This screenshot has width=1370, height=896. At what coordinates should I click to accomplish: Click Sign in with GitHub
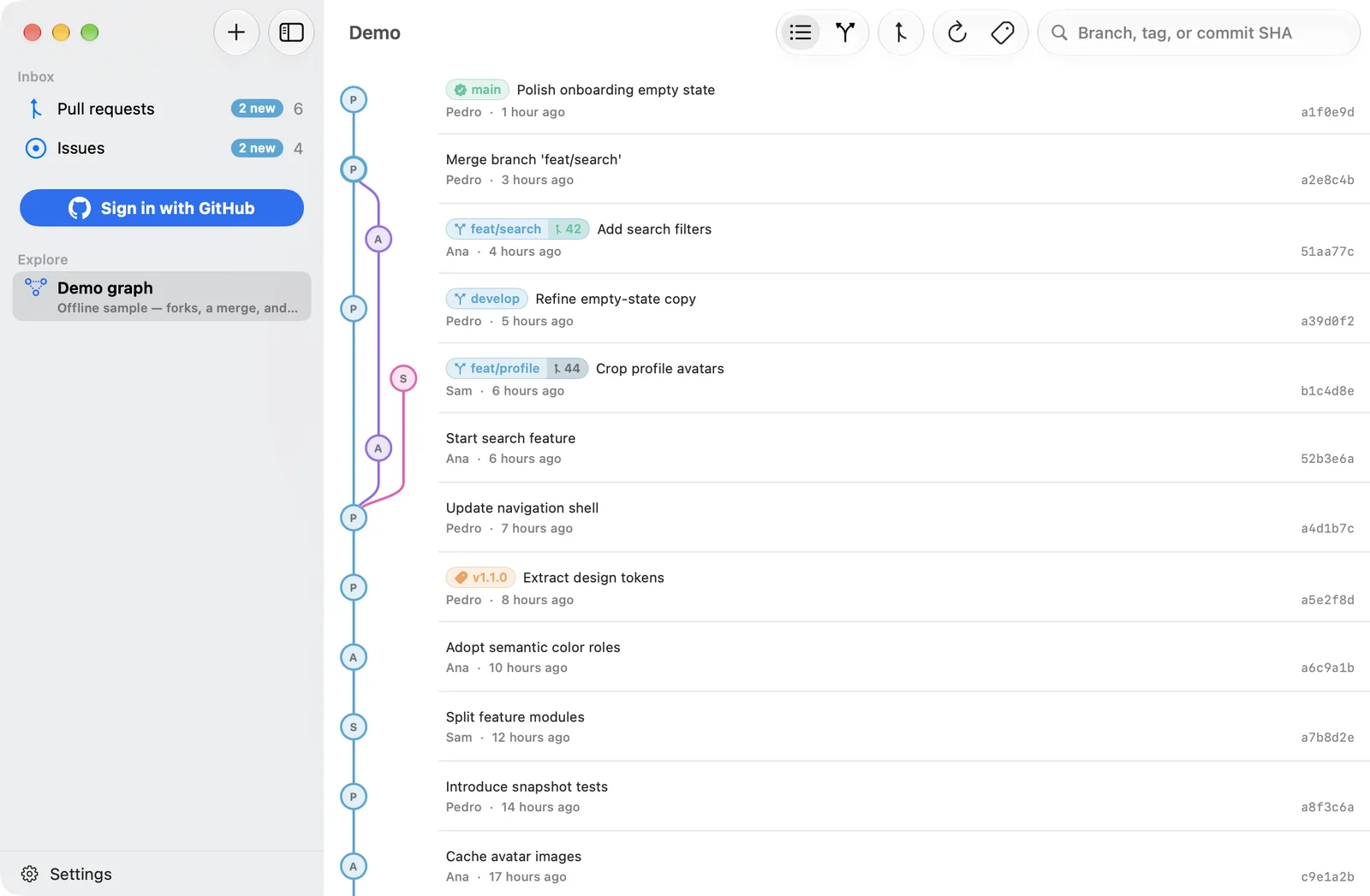click(x=162, y=208)
